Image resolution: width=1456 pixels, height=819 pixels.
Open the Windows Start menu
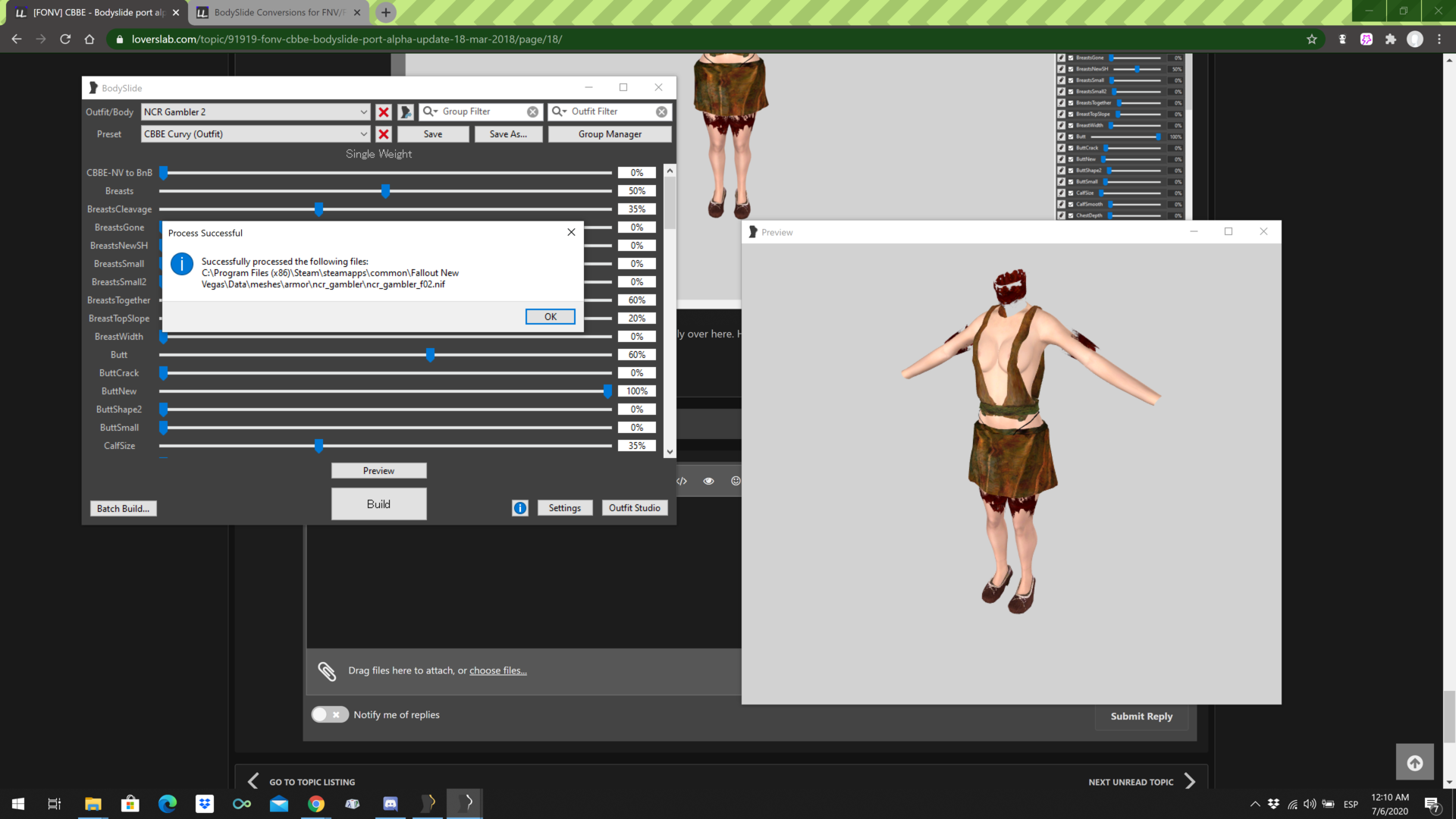click(18, 804)
